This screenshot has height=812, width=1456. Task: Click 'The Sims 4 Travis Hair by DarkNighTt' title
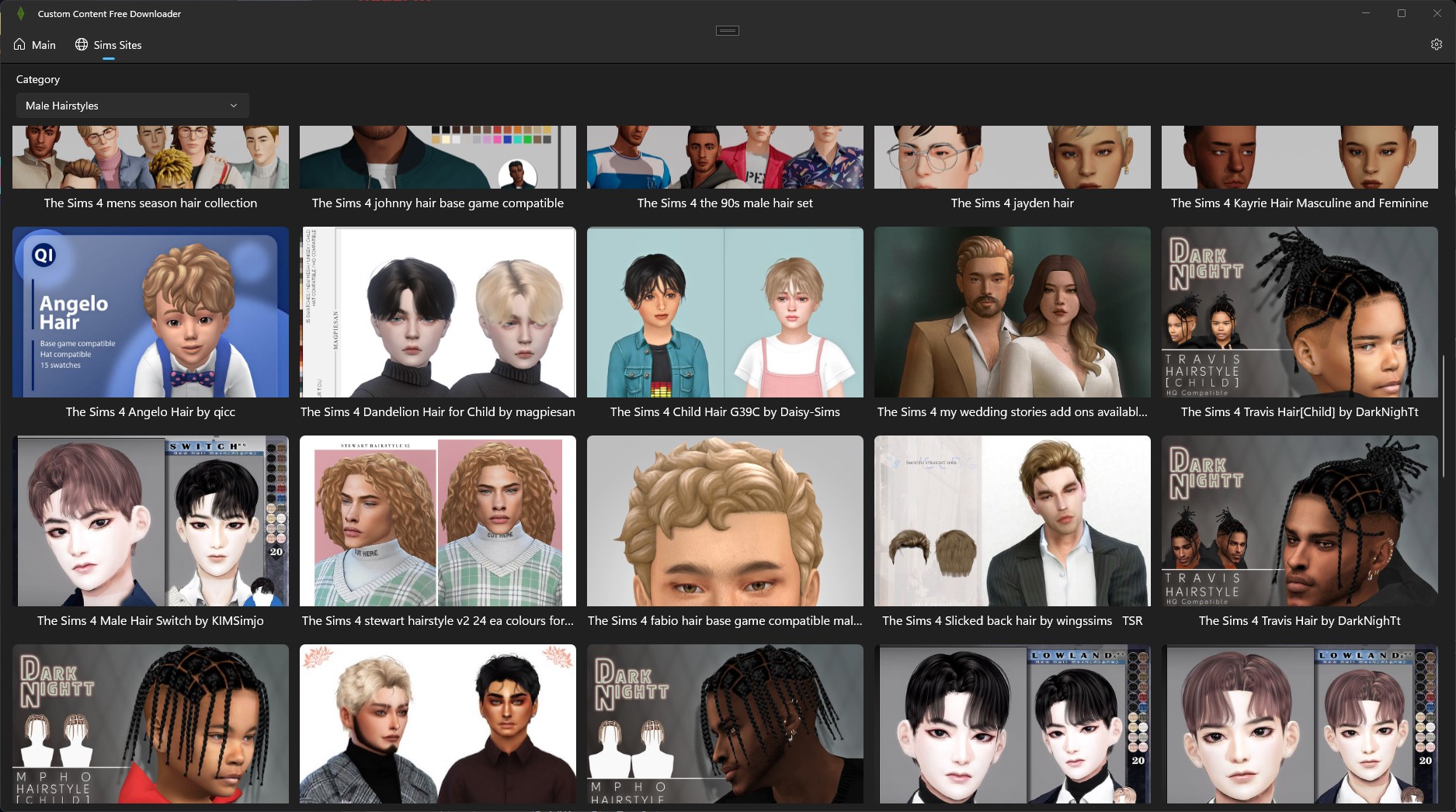pos(1300,621)
